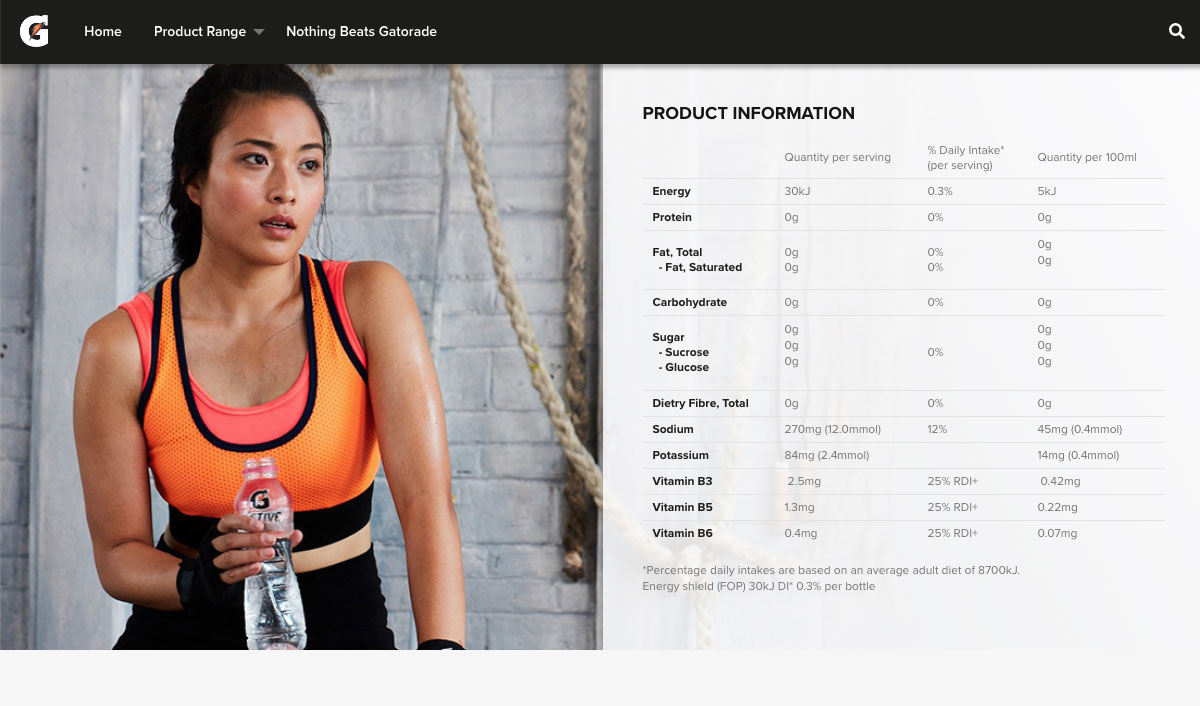Screen dimensions: 1200x706
Task: Select the Sodium row label
Action: click(x=673, y=429)
